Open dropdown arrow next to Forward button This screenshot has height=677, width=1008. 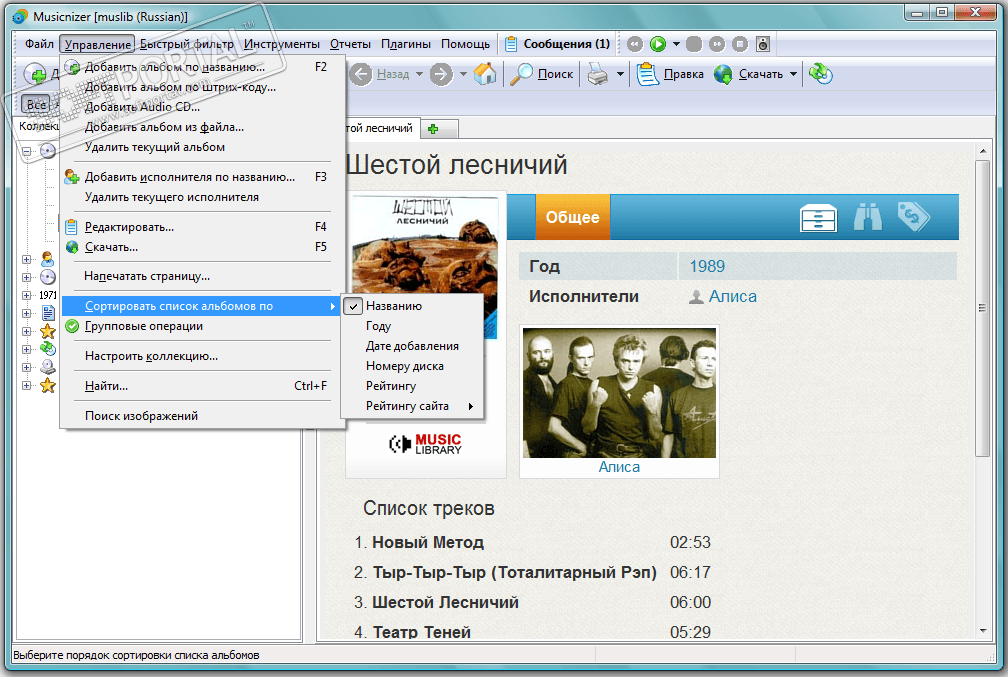click(x=463, y=74)
